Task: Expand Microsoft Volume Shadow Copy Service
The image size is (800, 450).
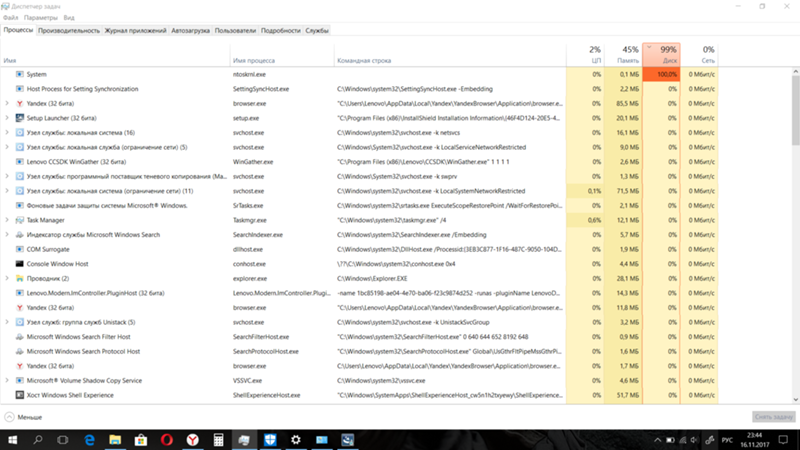Action: pos(7,381)
